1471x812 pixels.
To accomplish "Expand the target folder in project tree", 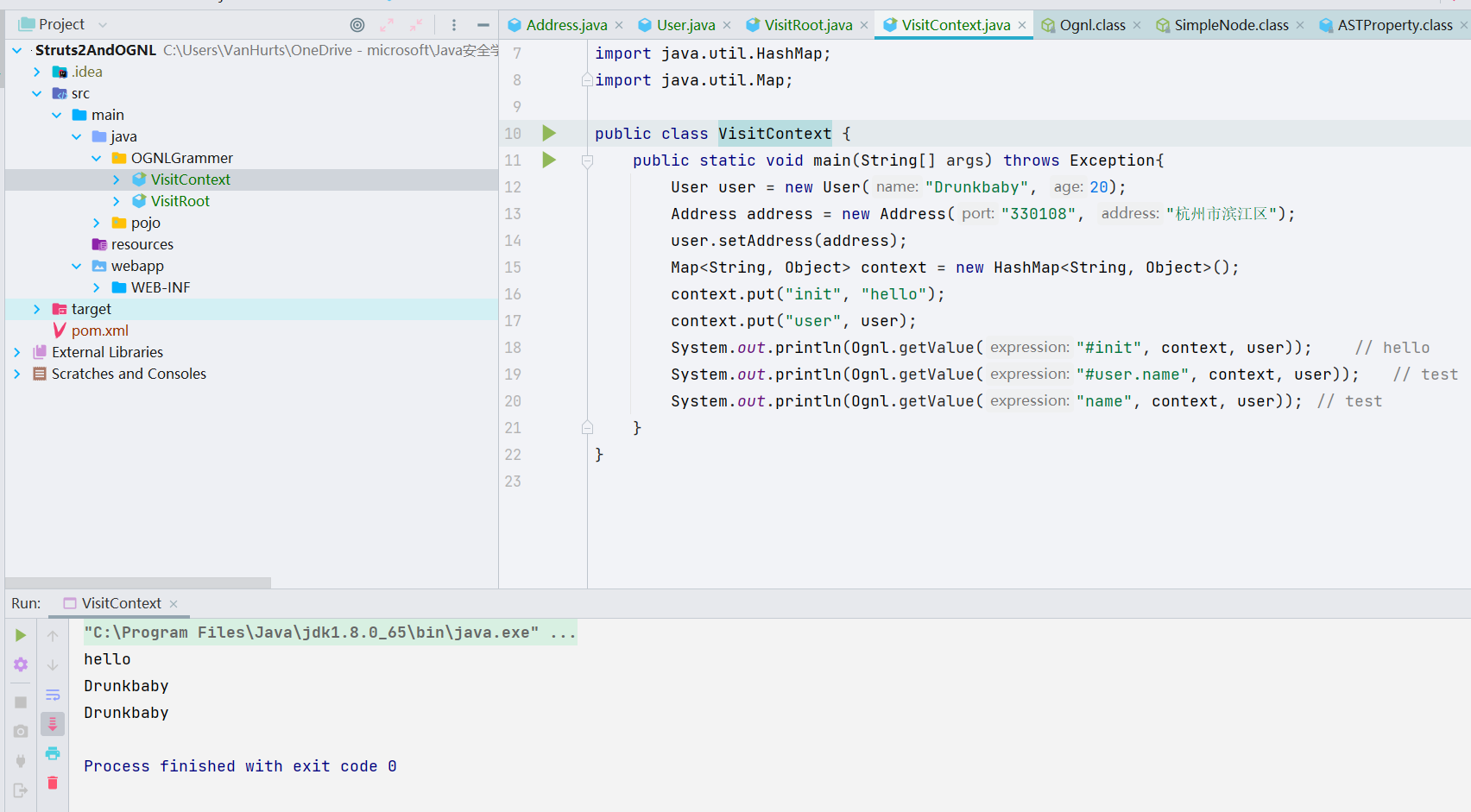I will (36, 309).
